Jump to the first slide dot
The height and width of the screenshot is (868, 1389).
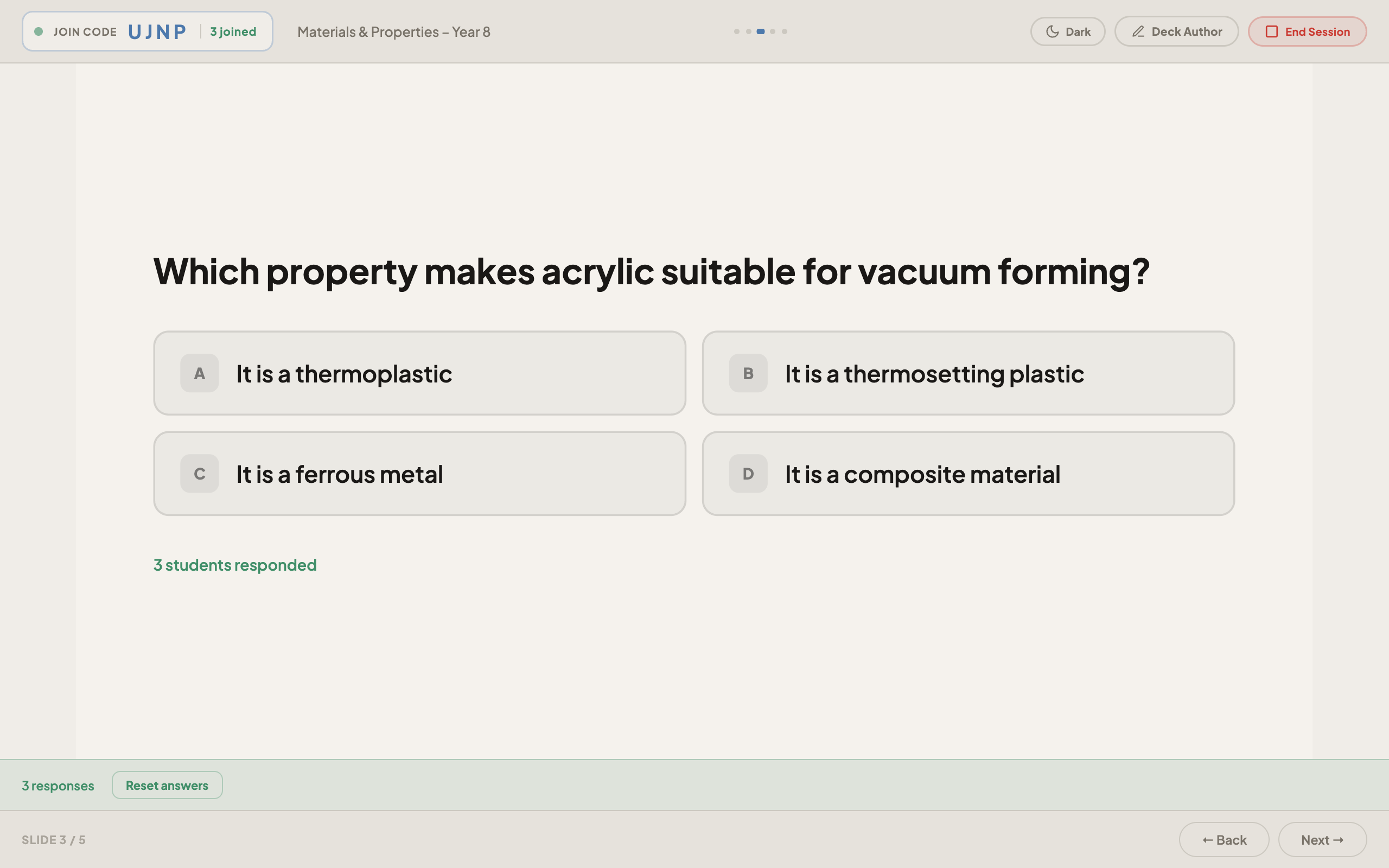[x=736, y=31]
